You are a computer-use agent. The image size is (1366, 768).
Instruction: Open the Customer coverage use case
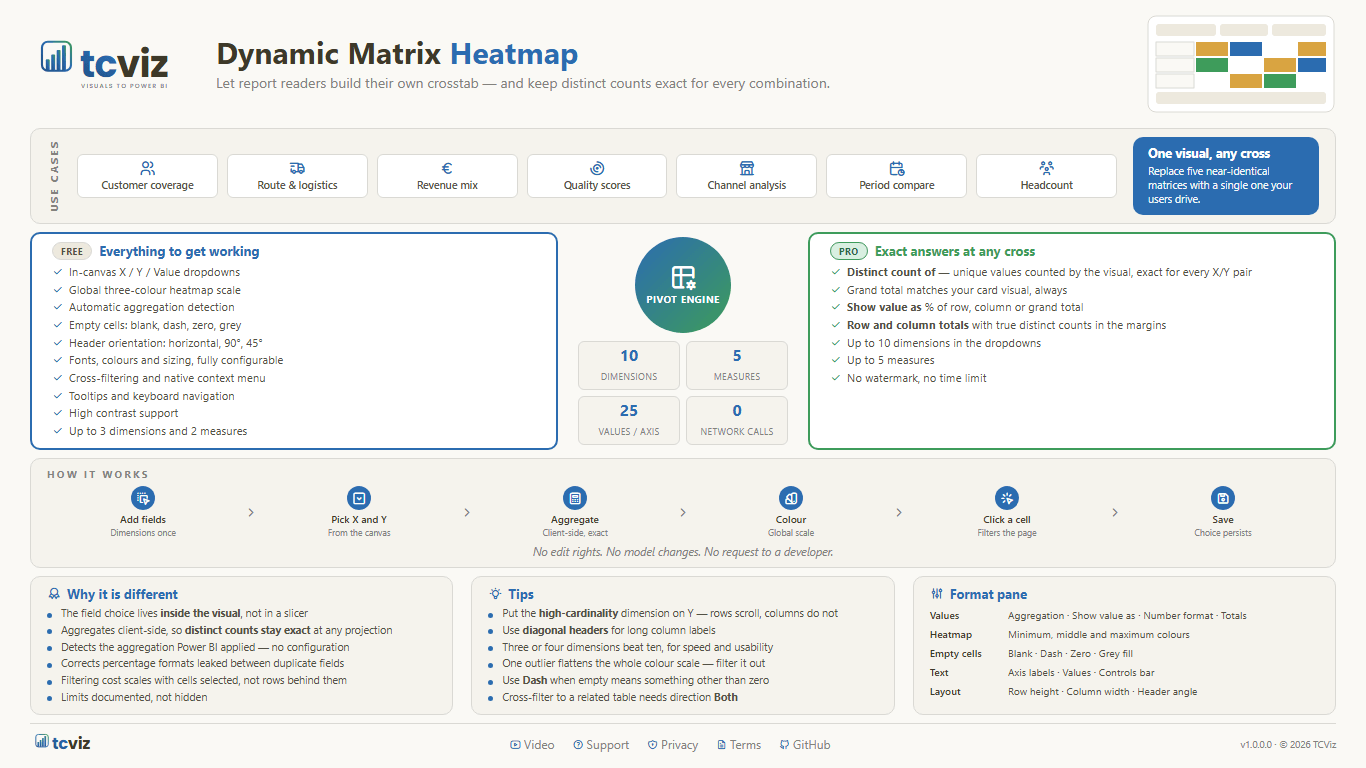click(147, 176)
